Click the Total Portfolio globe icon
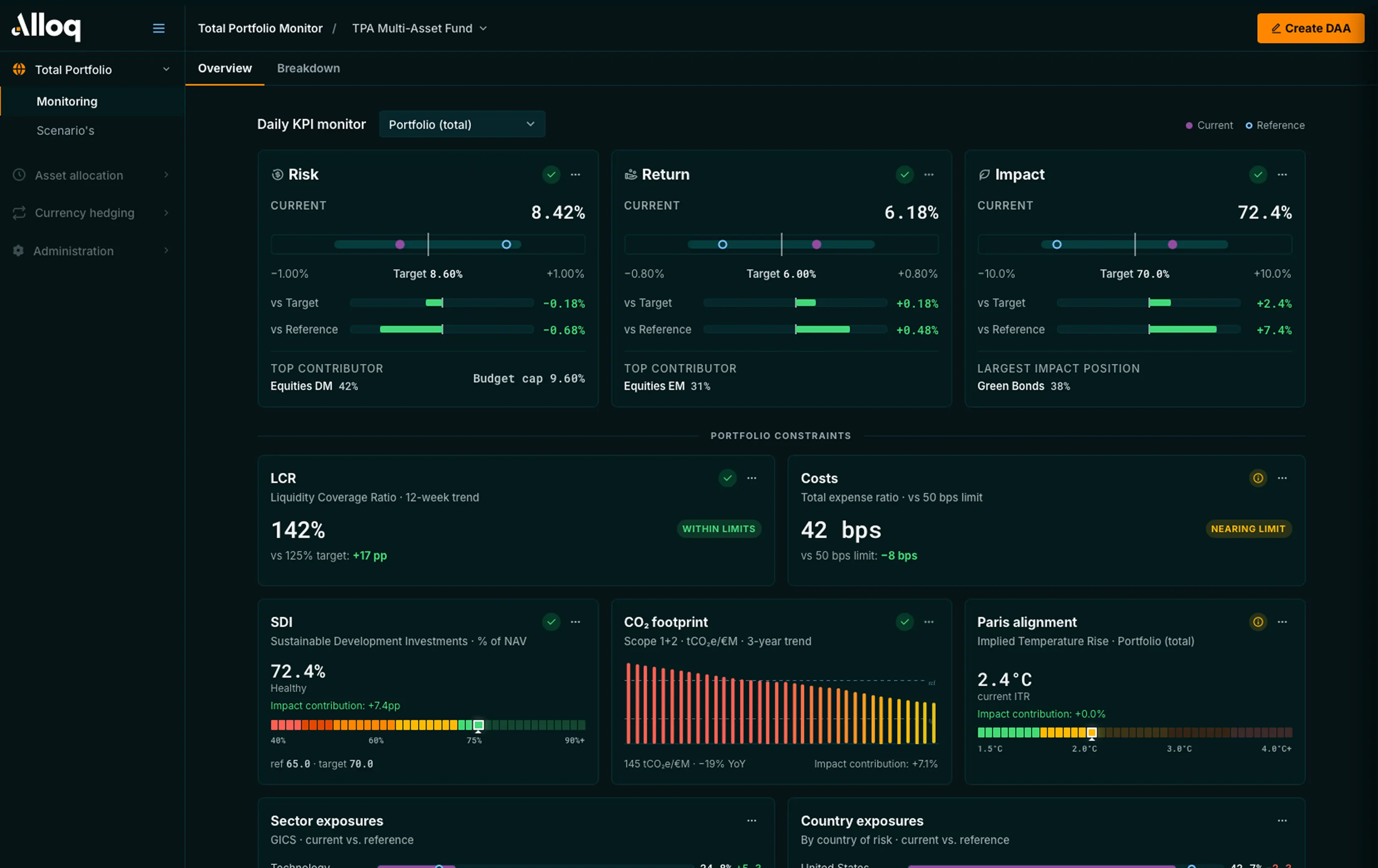 [x=19, y=69]
